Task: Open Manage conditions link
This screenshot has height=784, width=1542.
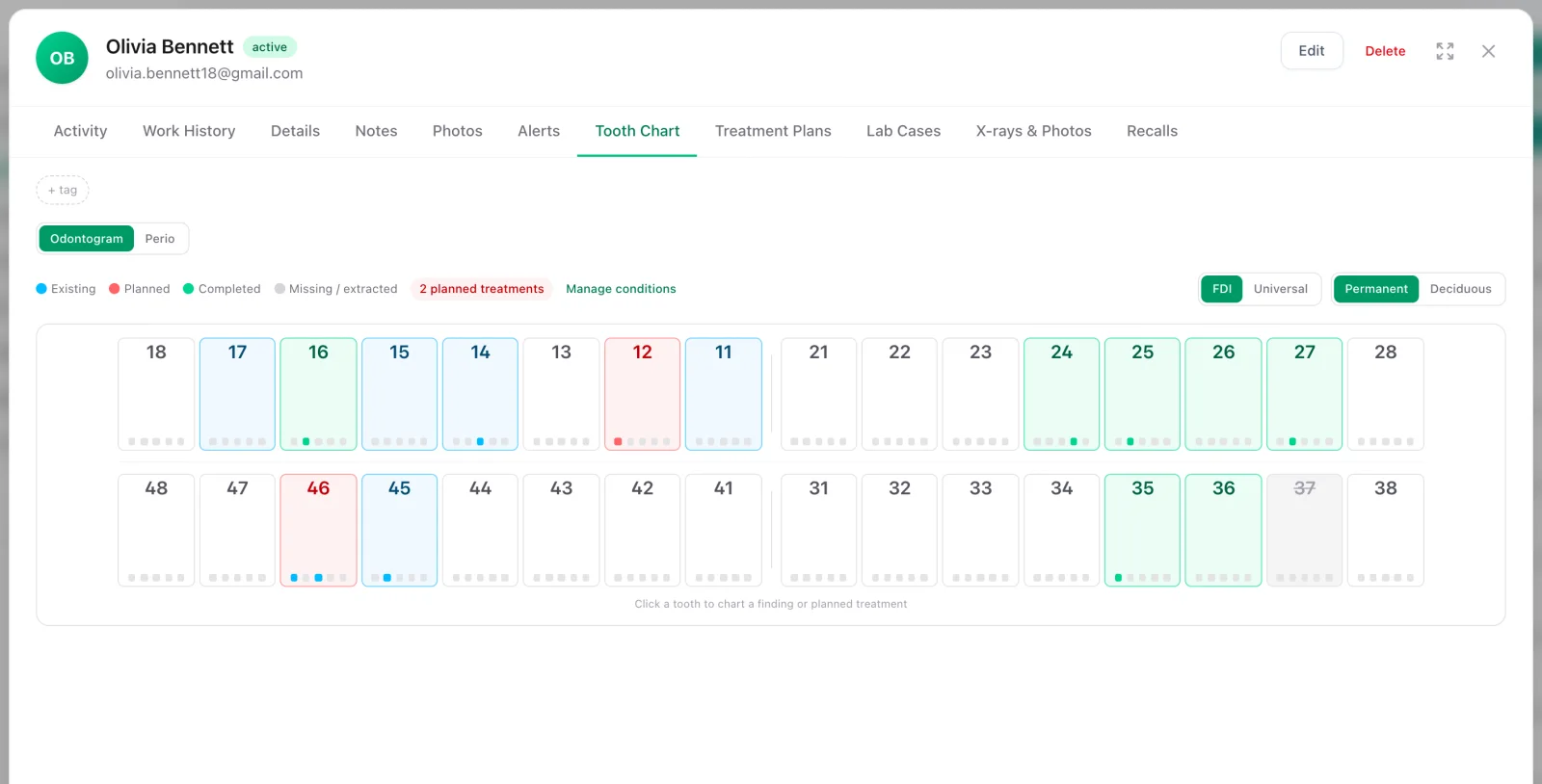Action: tap(621, 289)
